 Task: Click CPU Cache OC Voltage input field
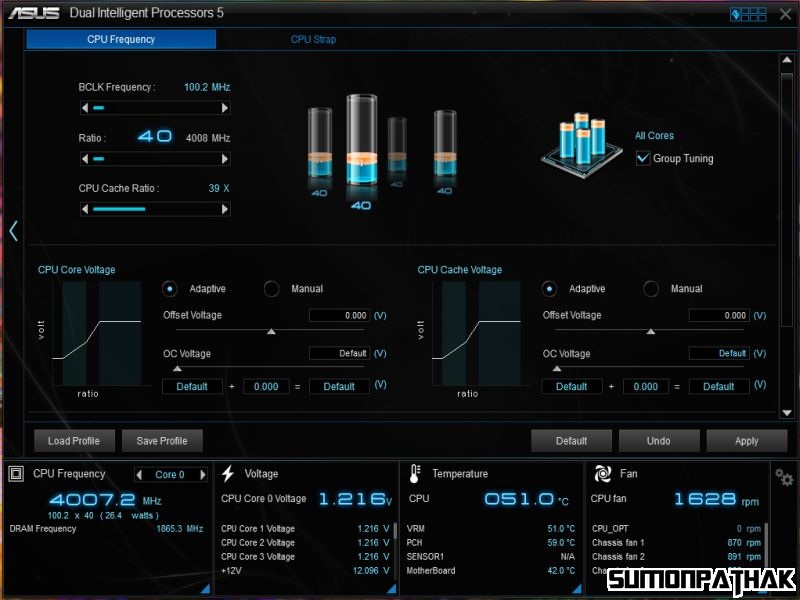[x=719, y=353]
